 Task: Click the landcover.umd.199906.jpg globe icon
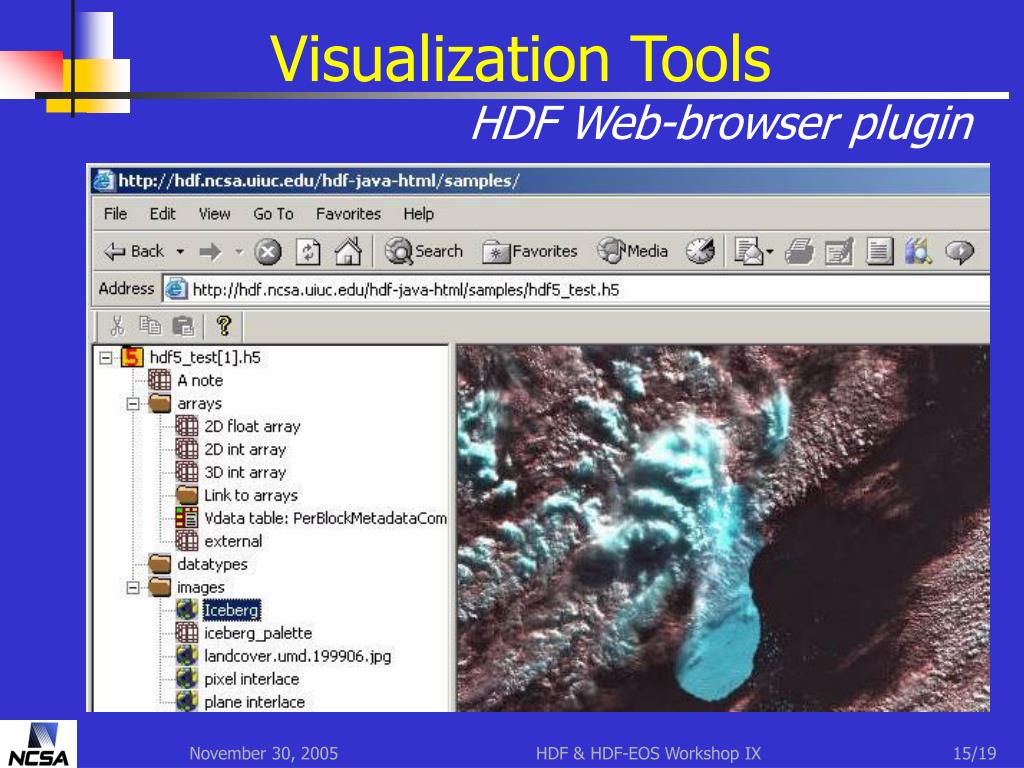click(187, 656)
